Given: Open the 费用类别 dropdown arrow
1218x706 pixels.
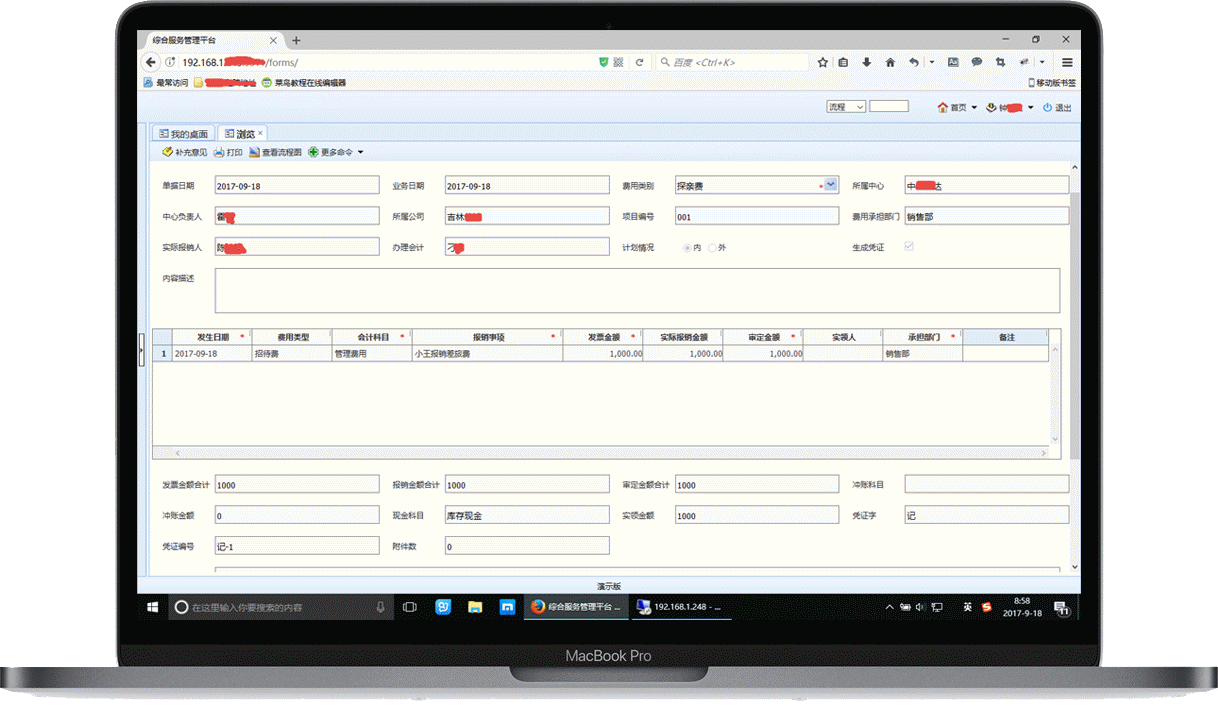Looking at the screenshot, I should coord(831,185).
